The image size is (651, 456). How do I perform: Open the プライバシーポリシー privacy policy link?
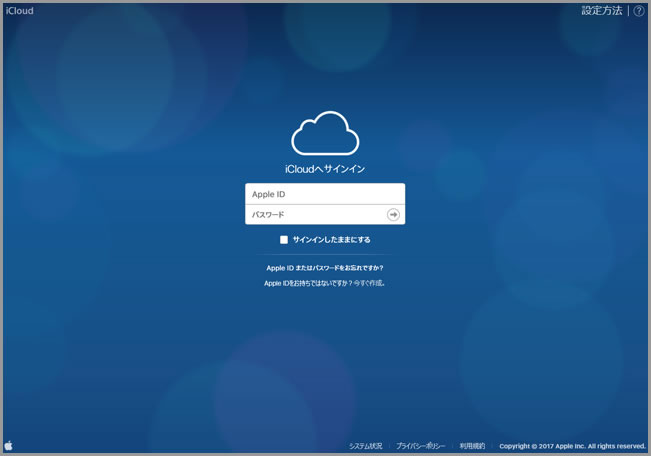[420, 446]
